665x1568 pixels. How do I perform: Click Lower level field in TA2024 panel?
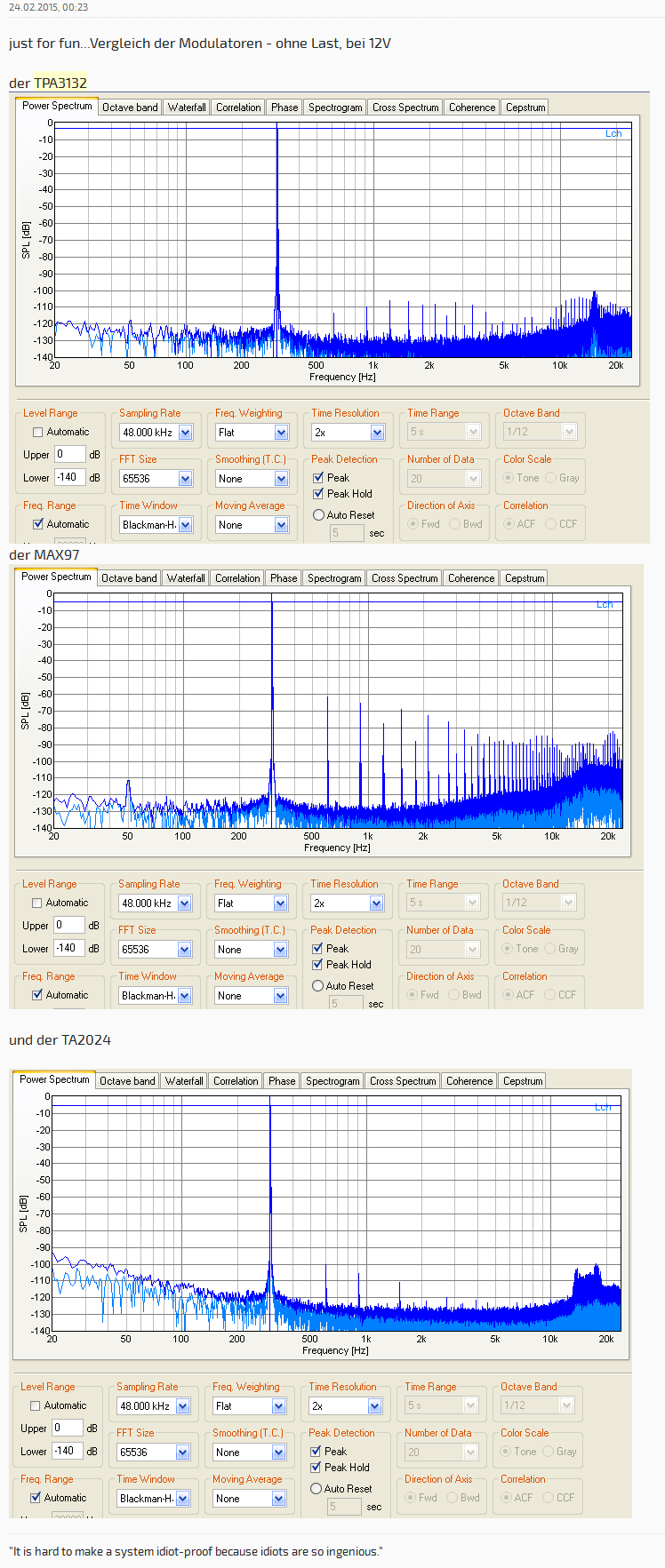point(68,1451)
